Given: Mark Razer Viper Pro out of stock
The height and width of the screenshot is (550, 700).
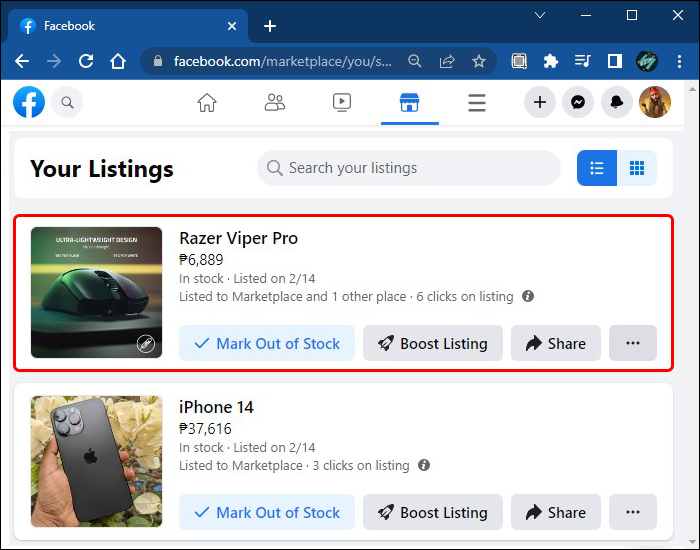Looking at the screenshot, I should click(267, 343).
